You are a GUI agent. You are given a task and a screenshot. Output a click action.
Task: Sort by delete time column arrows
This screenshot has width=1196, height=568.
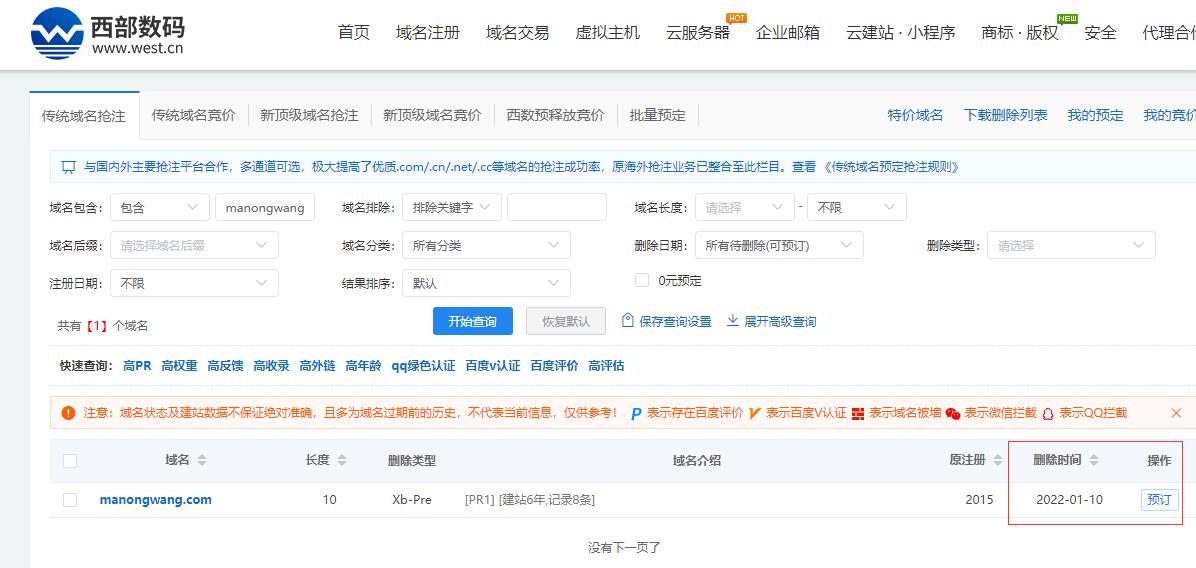point(1094,460)
